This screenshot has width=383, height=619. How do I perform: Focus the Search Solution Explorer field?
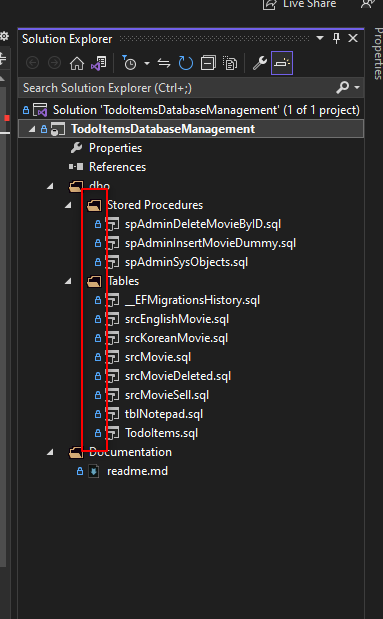[x=178, y=88]
